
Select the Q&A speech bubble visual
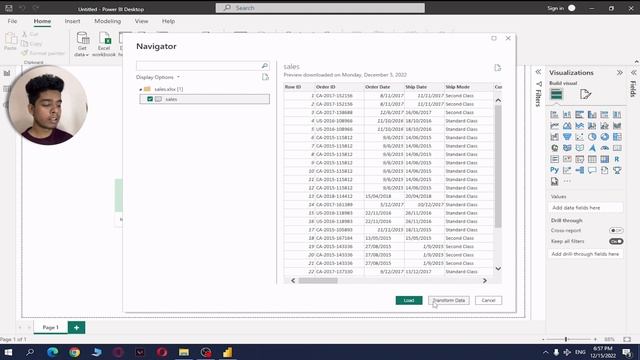pyautogui.click(x=592, y=170)
